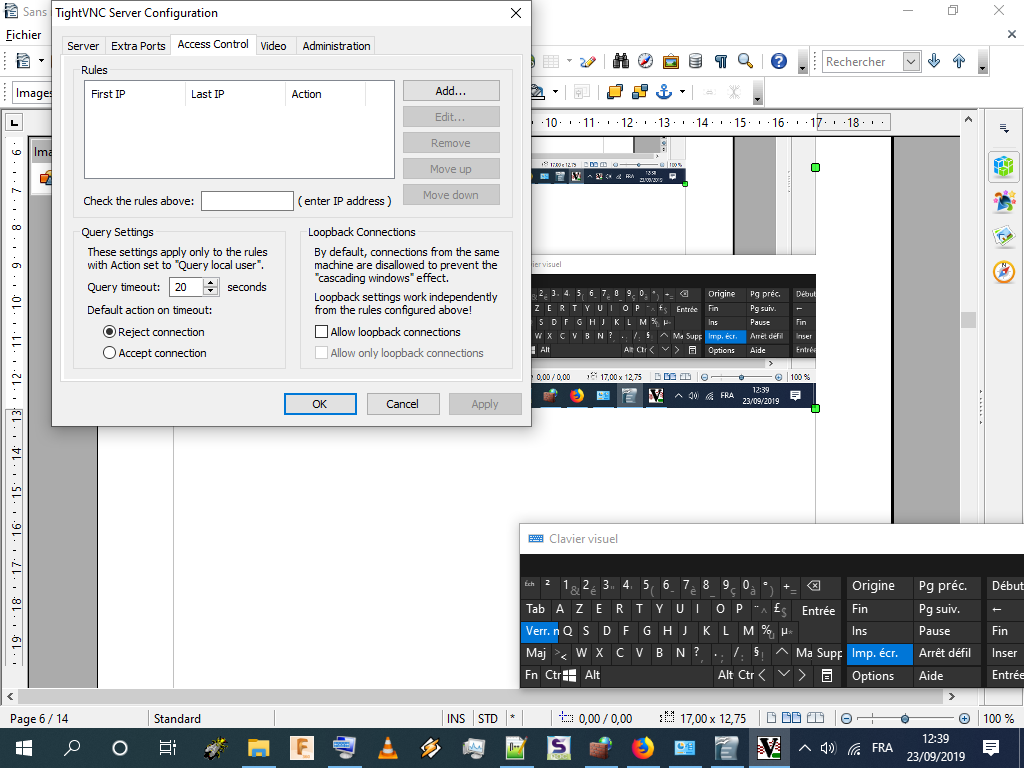Image resolution: width=1024 pixels, height=768 pixels.
Task: Open File Explorer from the taskbar
Action: (259, 748)
